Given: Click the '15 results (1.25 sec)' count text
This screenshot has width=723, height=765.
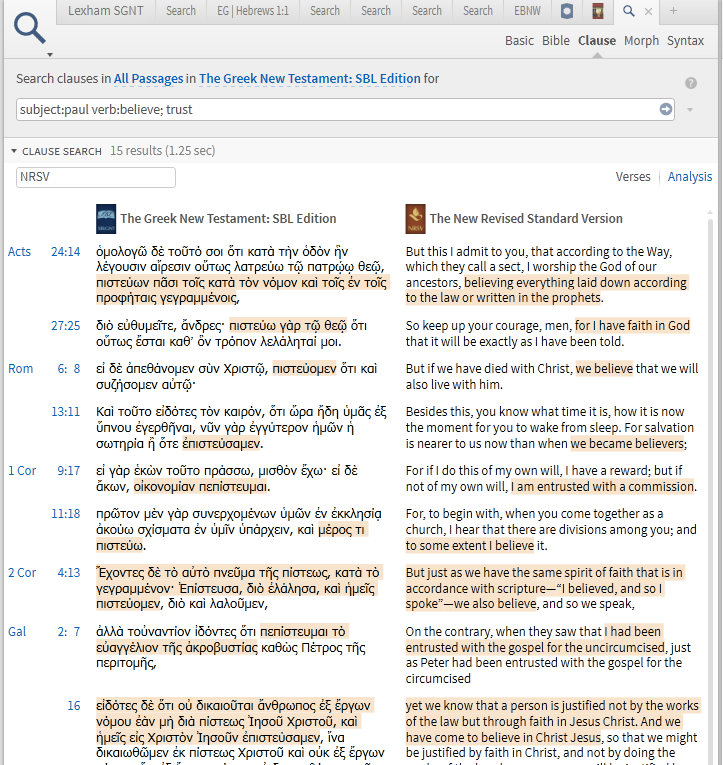Looking at the screenshot, I should (162, 151).
